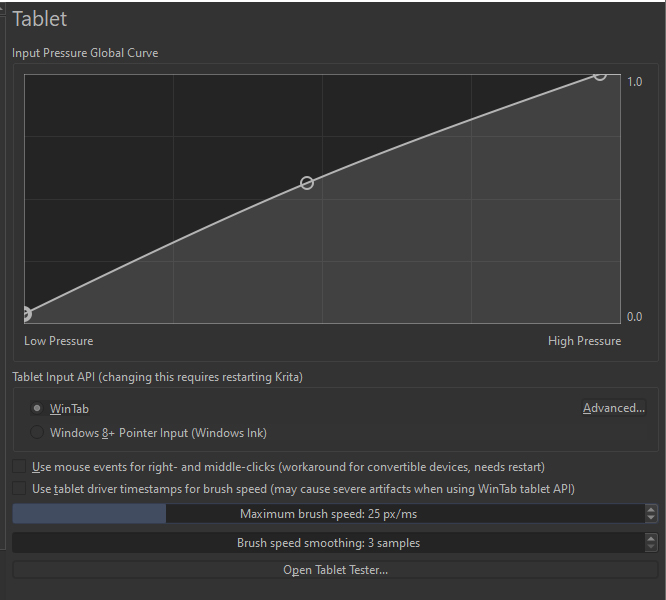
Task: Decrease Brush speed smoothing with down arrow
Action: click(x=651, y=548)
